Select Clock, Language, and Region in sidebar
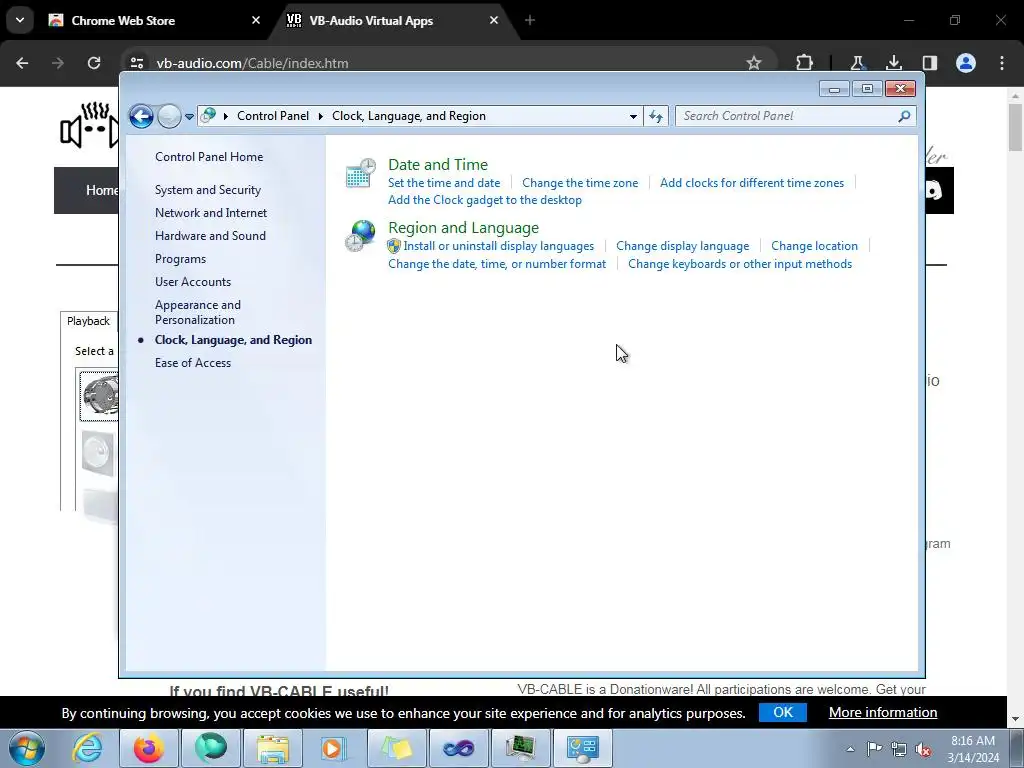The image size is (1024, 768). 233,340
